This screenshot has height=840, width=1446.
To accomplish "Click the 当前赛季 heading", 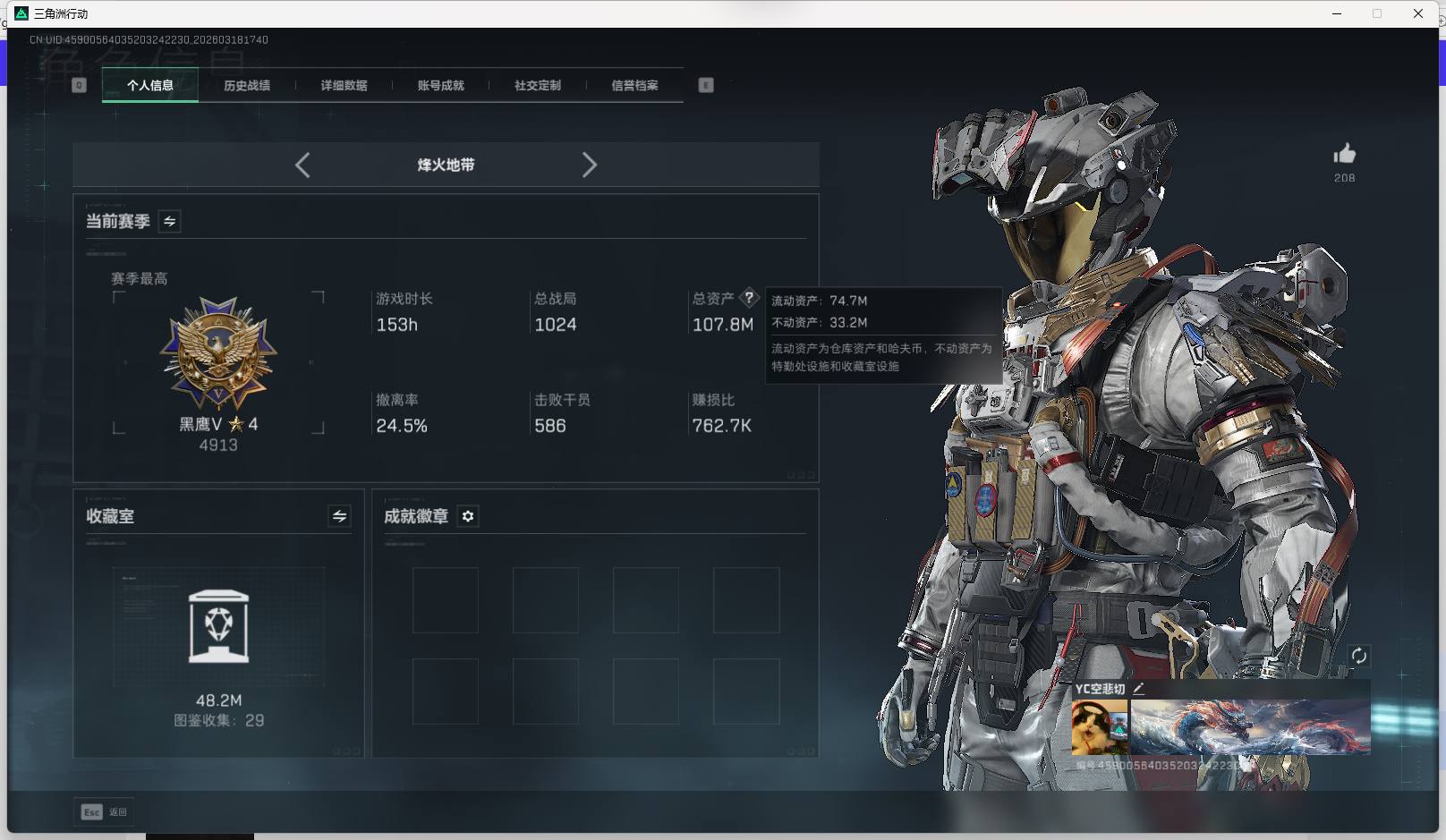I will (x=118, y=221).
